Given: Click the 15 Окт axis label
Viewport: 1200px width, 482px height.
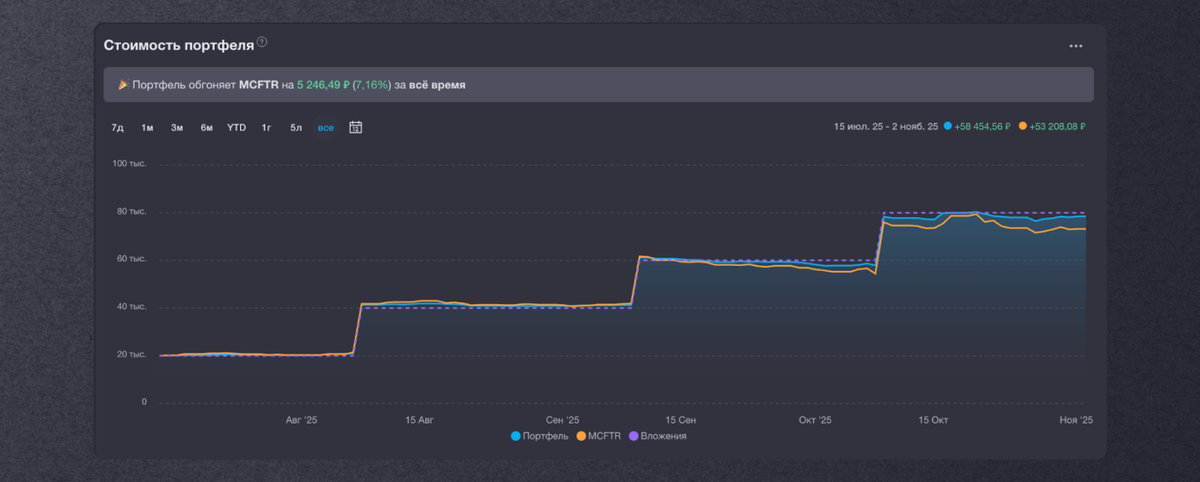Looking at the screenshot, I should point(933,421).
